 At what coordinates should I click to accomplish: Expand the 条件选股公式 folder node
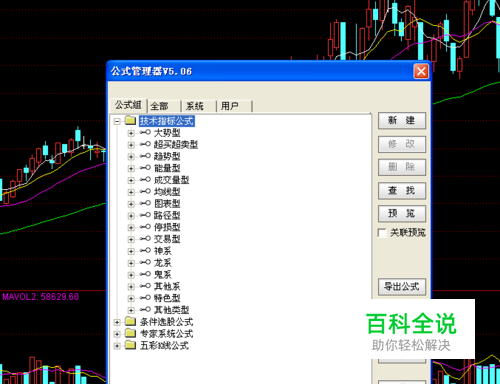117,322
